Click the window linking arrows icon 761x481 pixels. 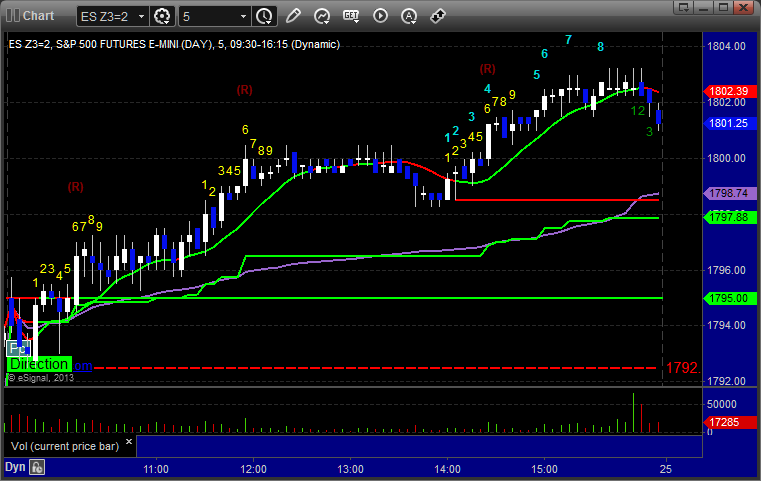438,16
